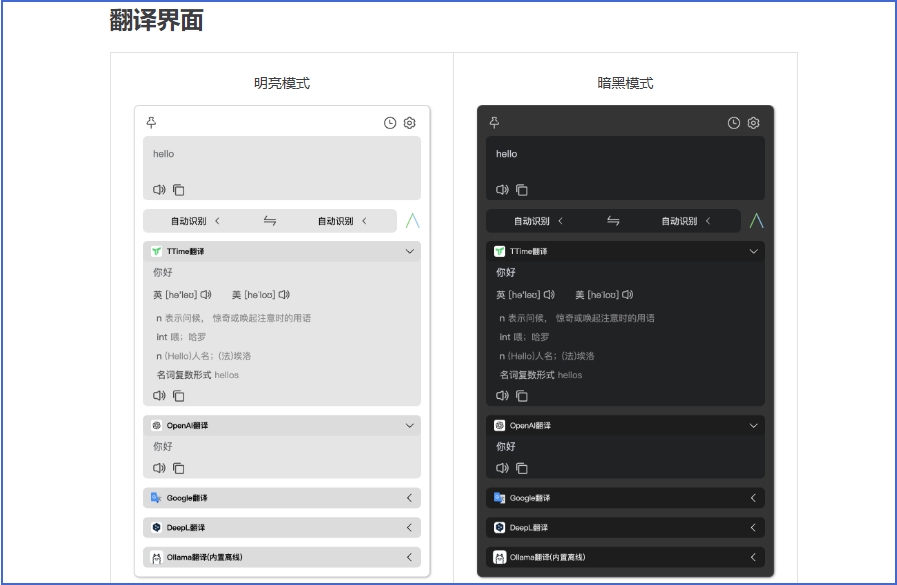Play OpenAI translation audio in dark mode
This screenshot has width=897, height=585.
pyautogui.click(x=502, y=468)
